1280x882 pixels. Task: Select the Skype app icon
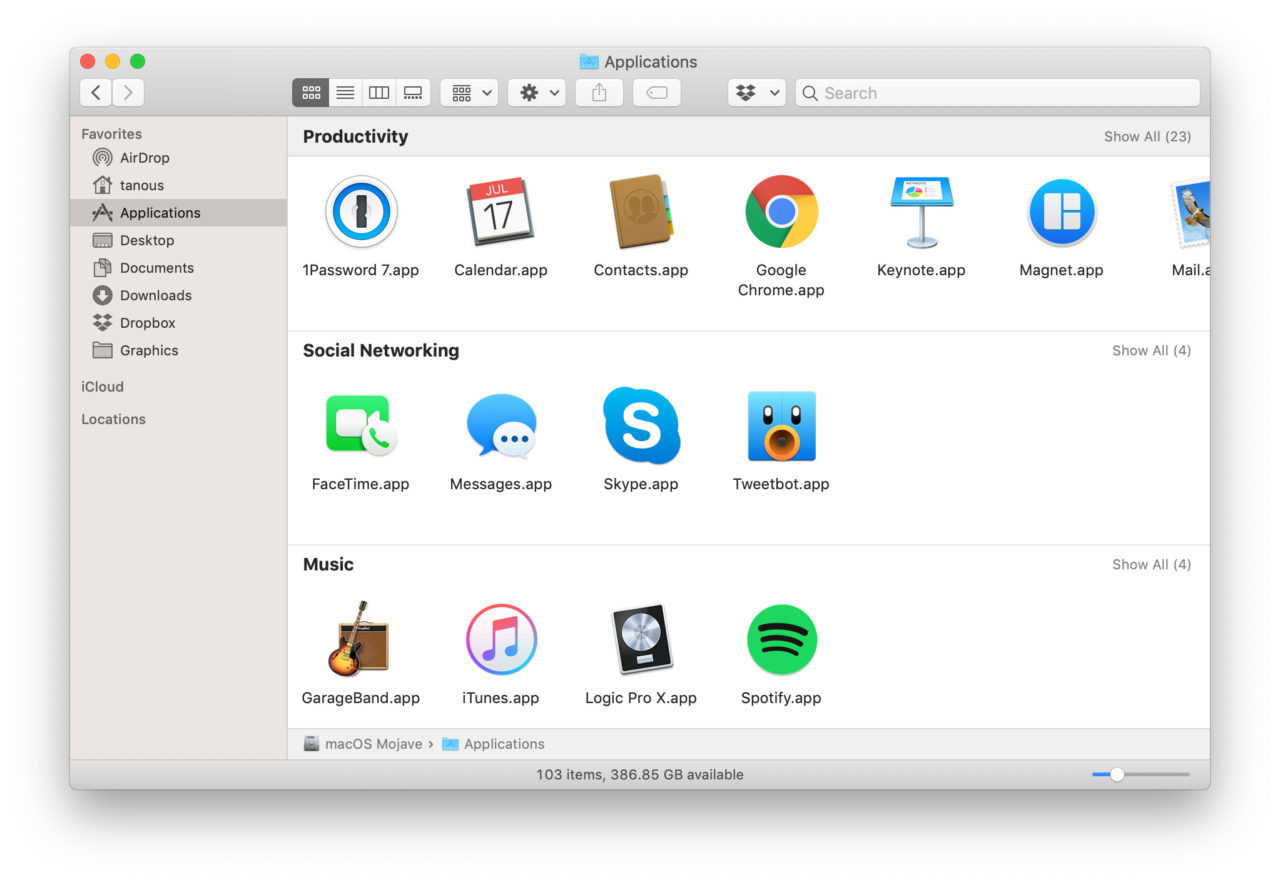click(641, 426)
